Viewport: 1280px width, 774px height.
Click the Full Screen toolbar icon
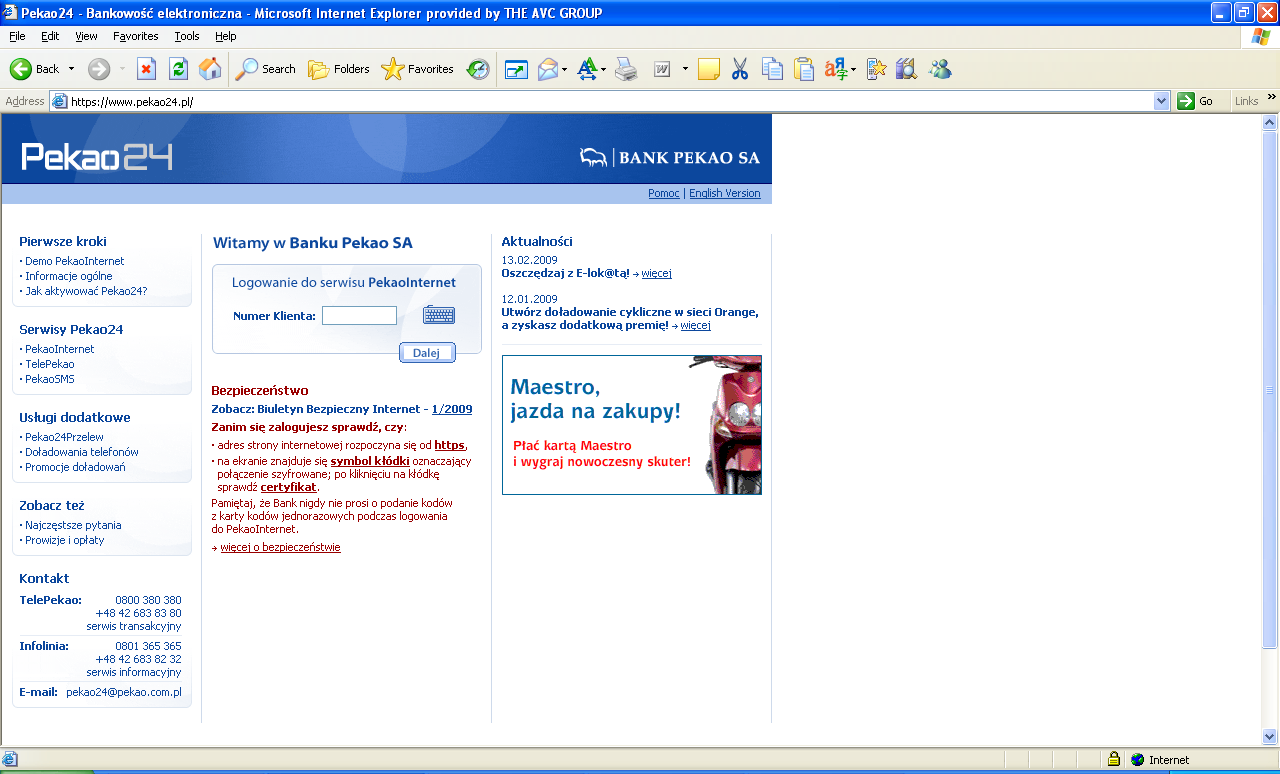tap(516, 69)
